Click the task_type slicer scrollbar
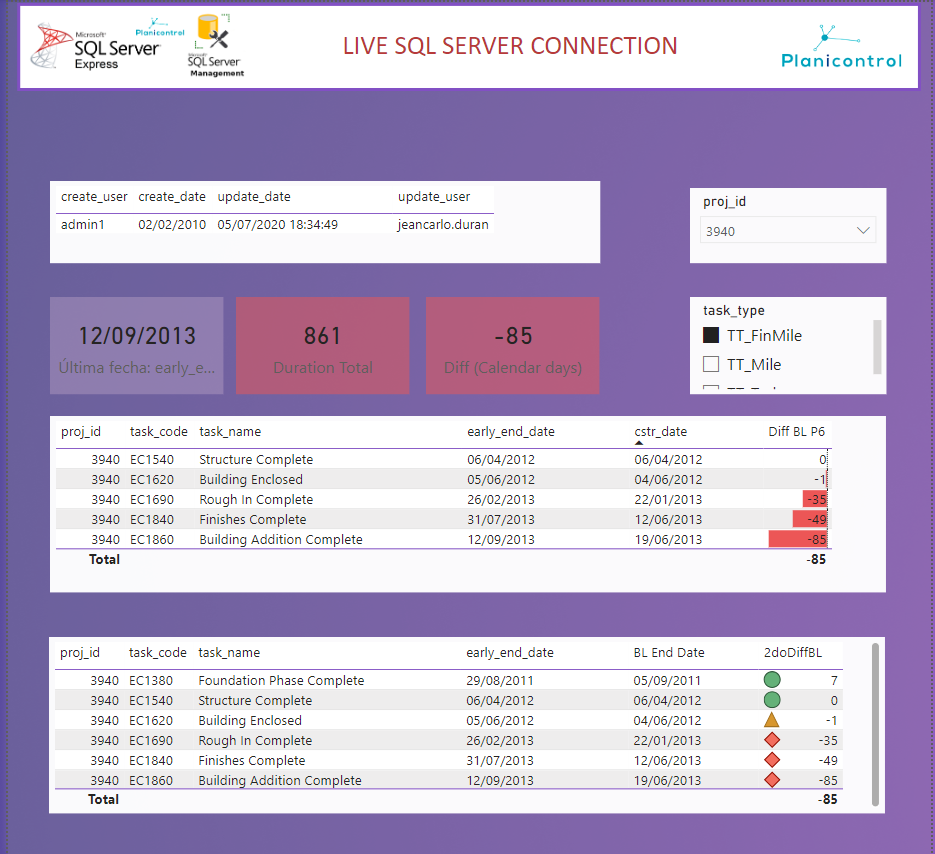Viewport: 935px width, 854px height. pyautogui.click(x=877, y=347)
